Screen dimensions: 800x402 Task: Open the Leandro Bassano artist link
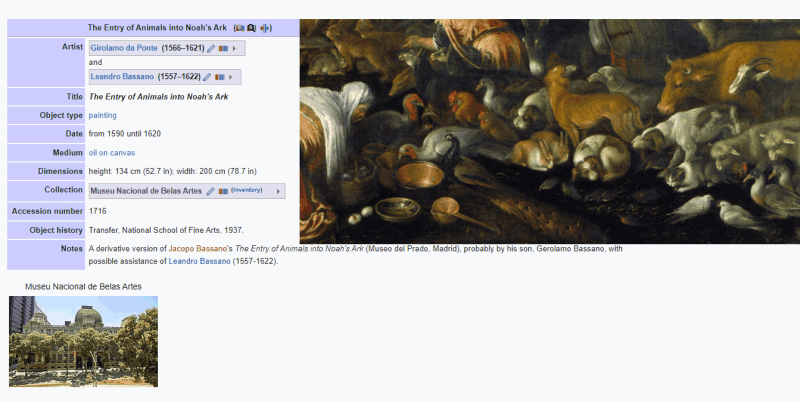click(122, 77)
